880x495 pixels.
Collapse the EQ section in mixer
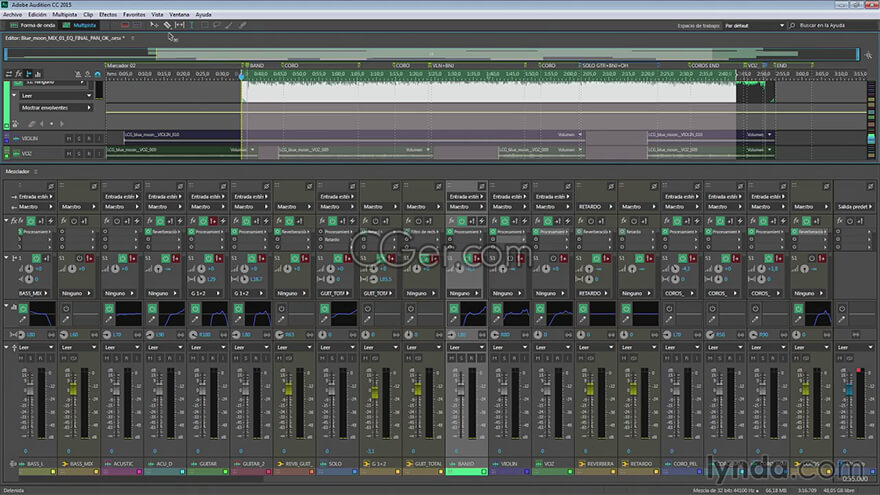click(7, 306)
